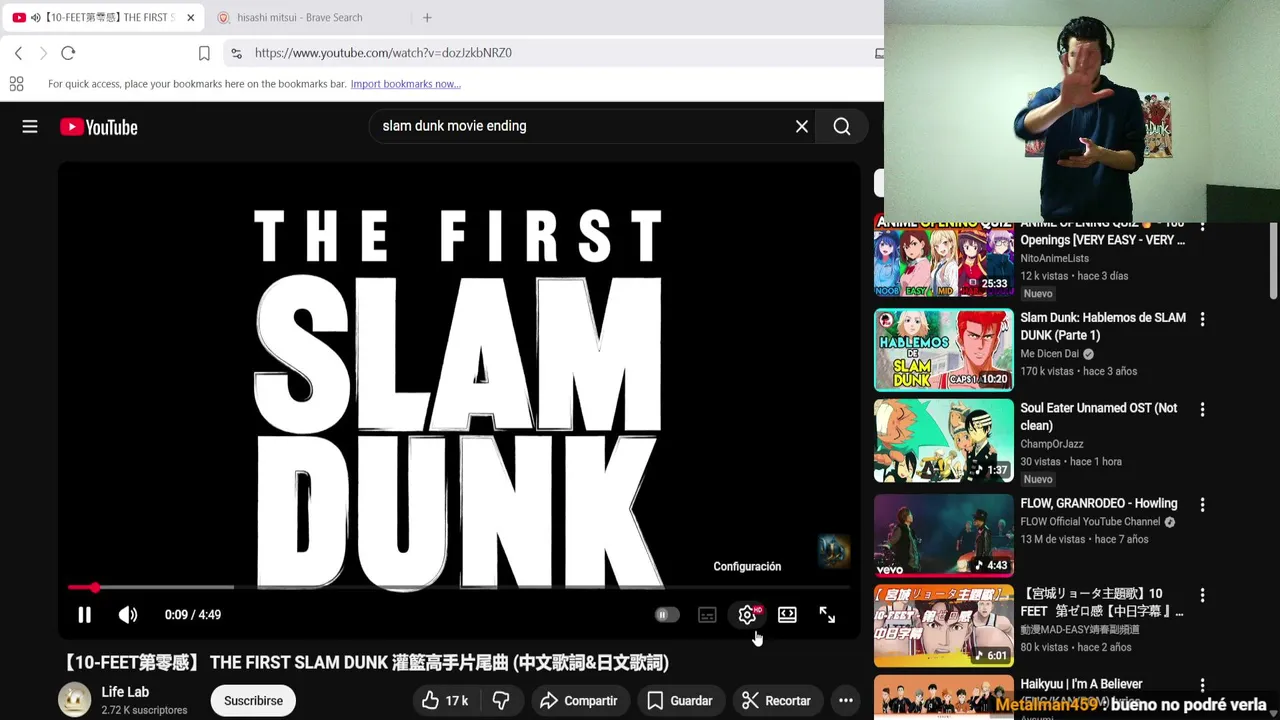Image resolution: width=1280 pixels, height=720 pixels.
Task: Click the '0:09 / 4:49' time display
Action: pyautogui.click(x=193, y=615)
